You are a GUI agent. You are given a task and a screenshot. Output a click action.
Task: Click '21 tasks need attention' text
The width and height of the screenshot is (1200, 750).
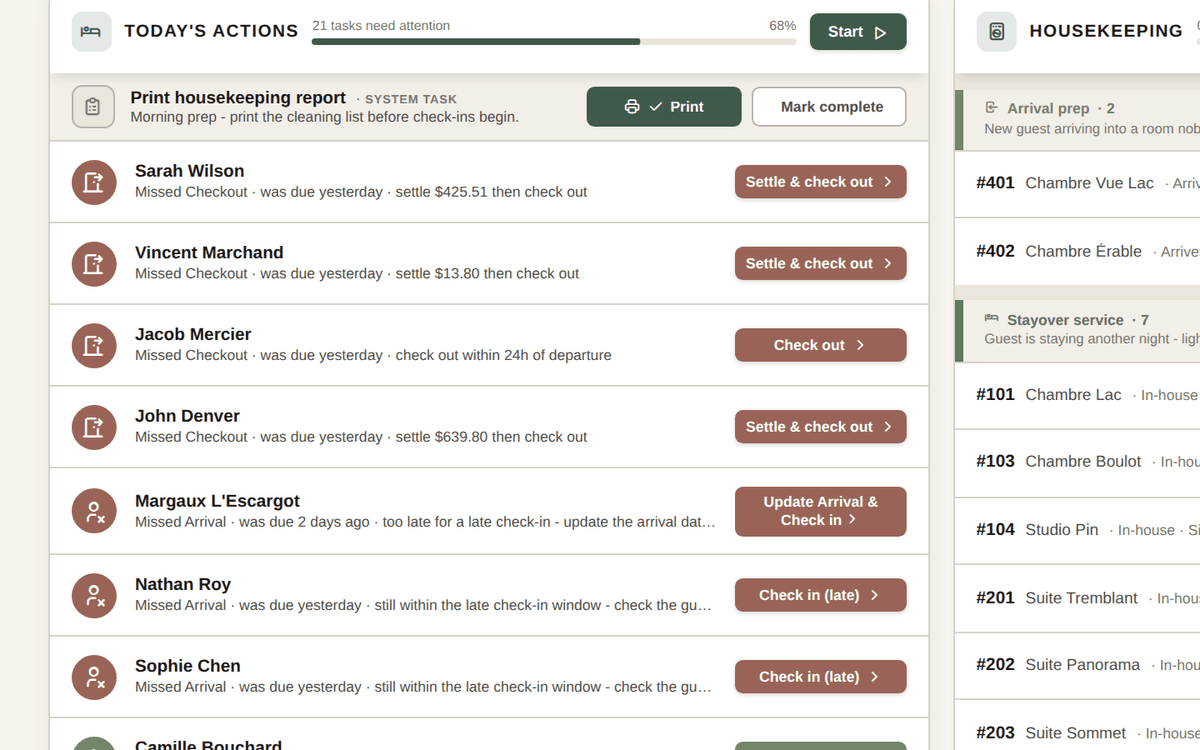(x=381, y=25)
